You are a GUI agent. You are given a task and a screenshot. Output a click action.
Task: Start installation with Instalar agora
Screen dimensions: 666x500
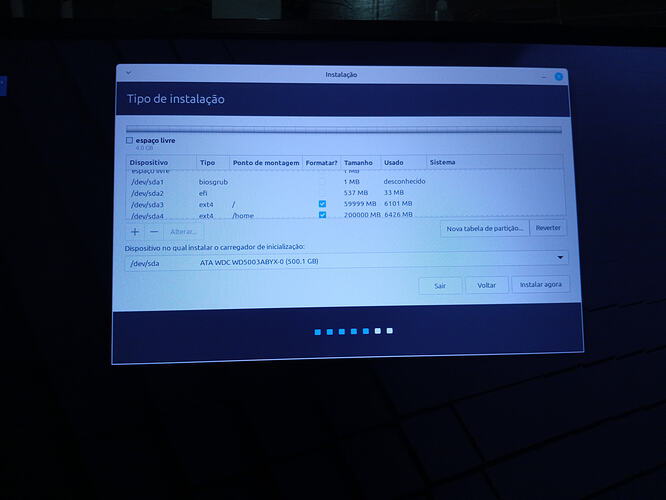pyautogui.click(x=540, y=285)
